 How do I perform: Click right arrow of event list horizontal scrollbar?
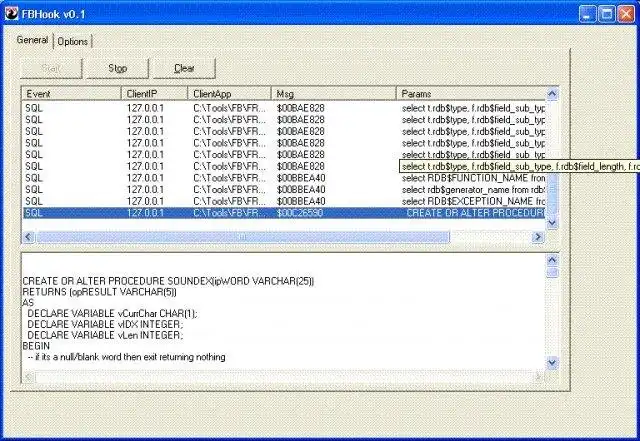[538, 237]
